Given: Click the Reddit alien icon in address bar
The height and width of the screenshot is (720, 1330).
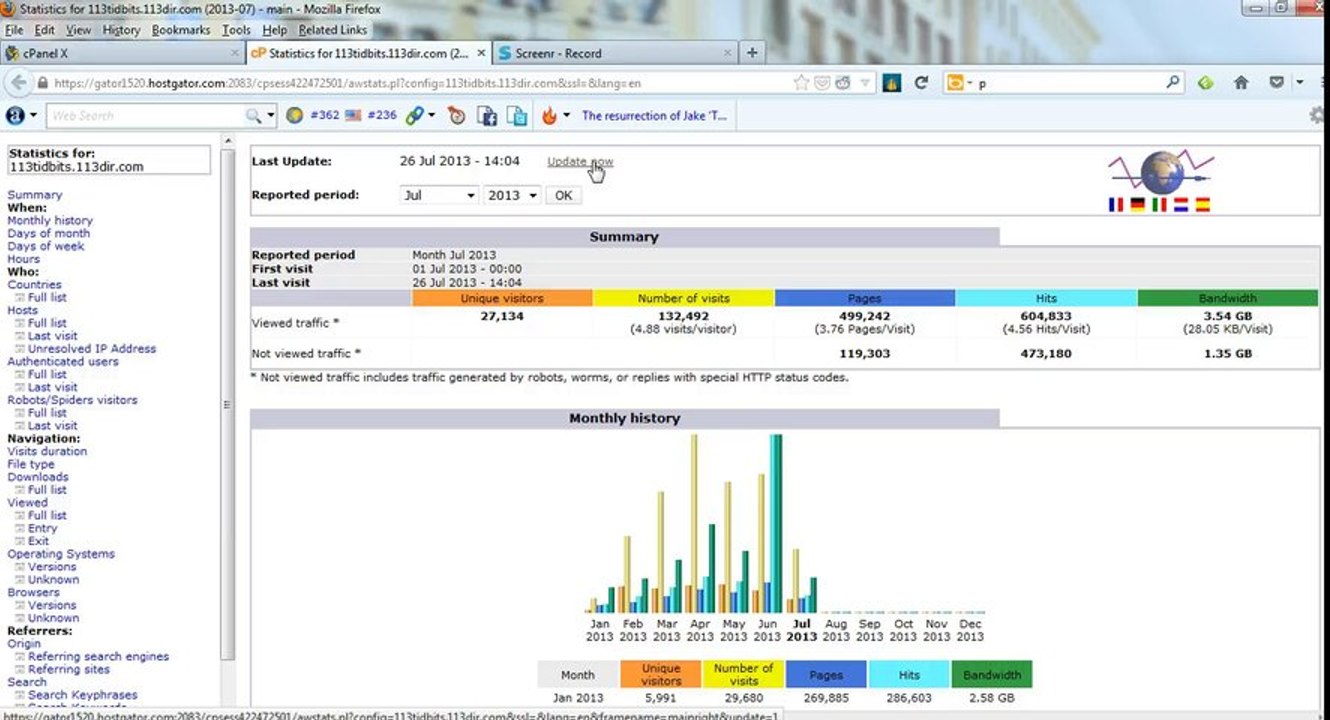Looking at the screenshot, I should coord(843,83).
